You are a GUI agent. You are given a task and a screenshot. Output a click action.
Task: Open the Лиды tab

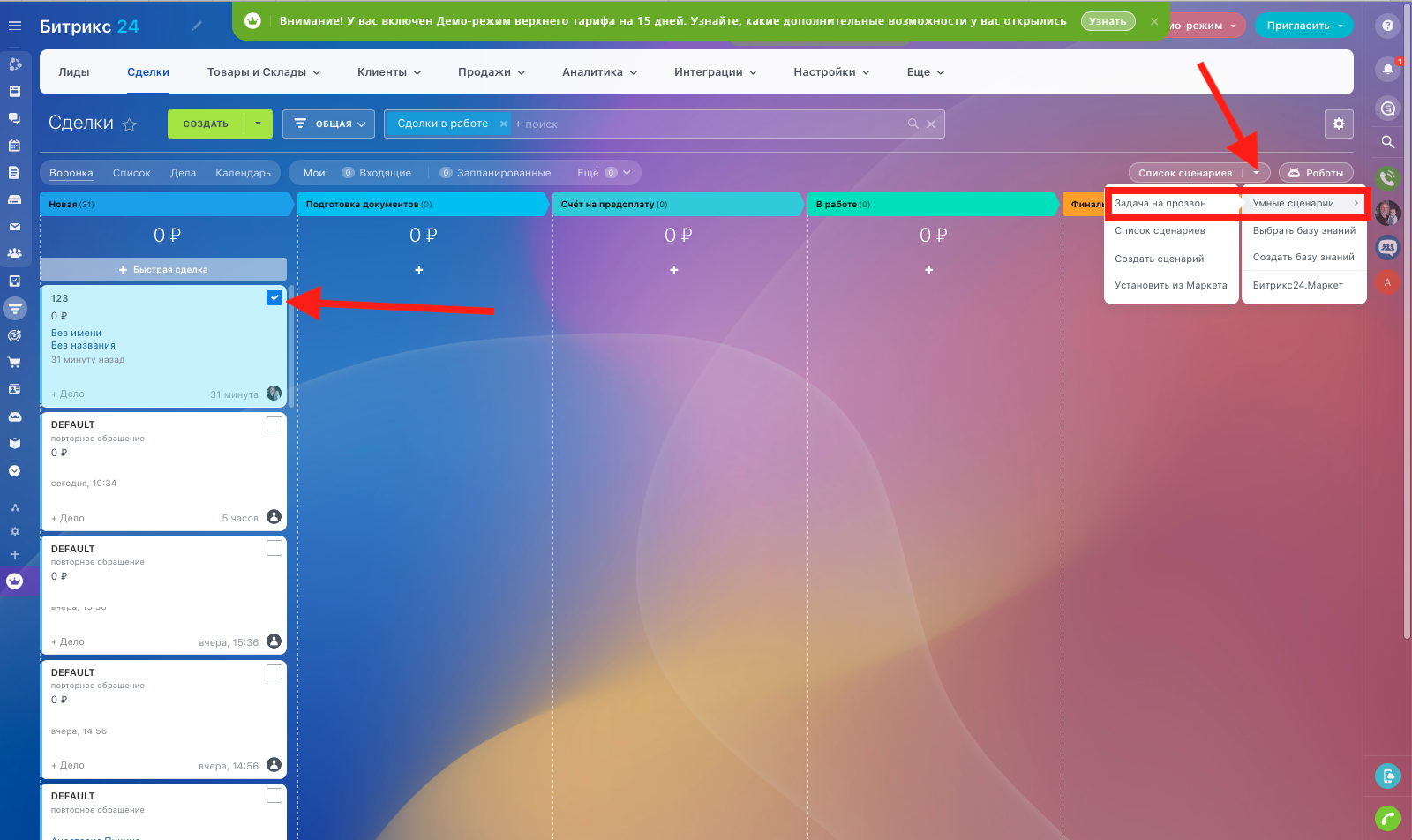74,72
